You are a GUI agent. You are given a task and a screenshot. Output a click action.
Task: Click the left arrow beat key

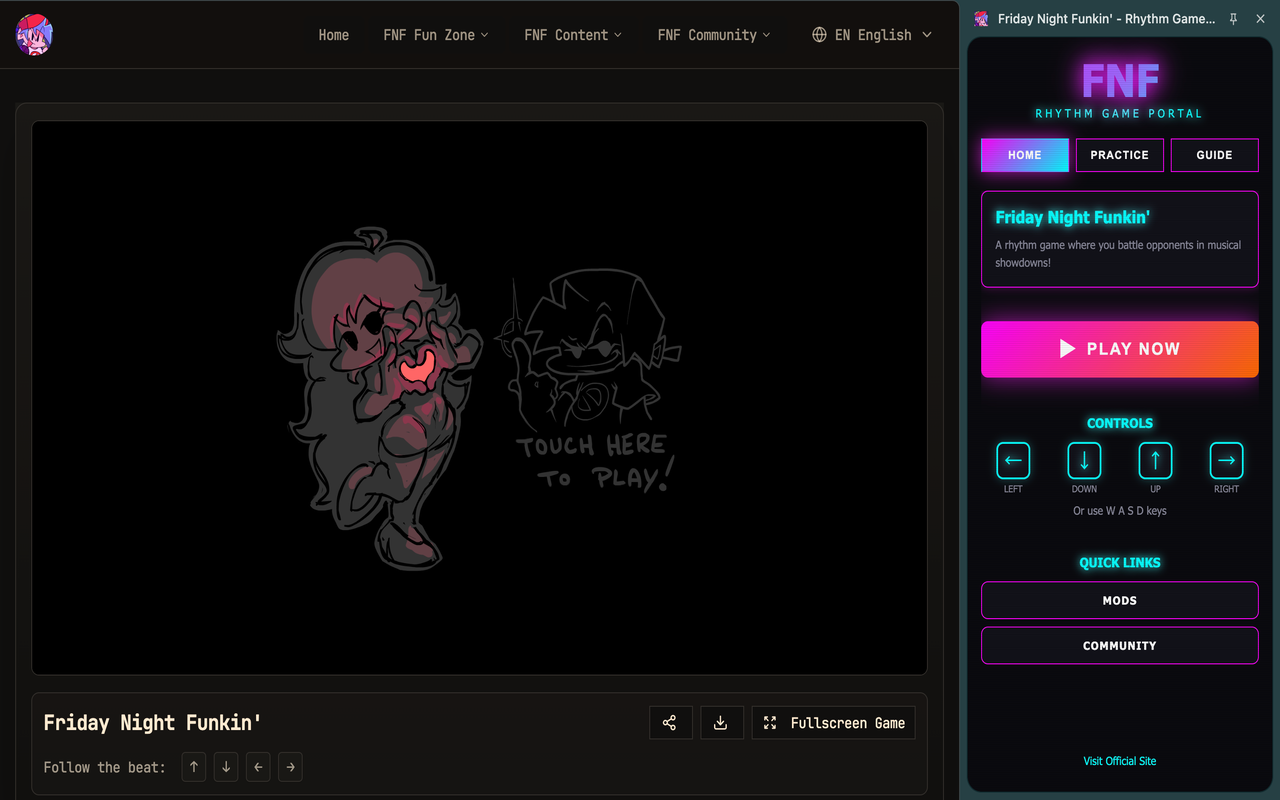258,767
